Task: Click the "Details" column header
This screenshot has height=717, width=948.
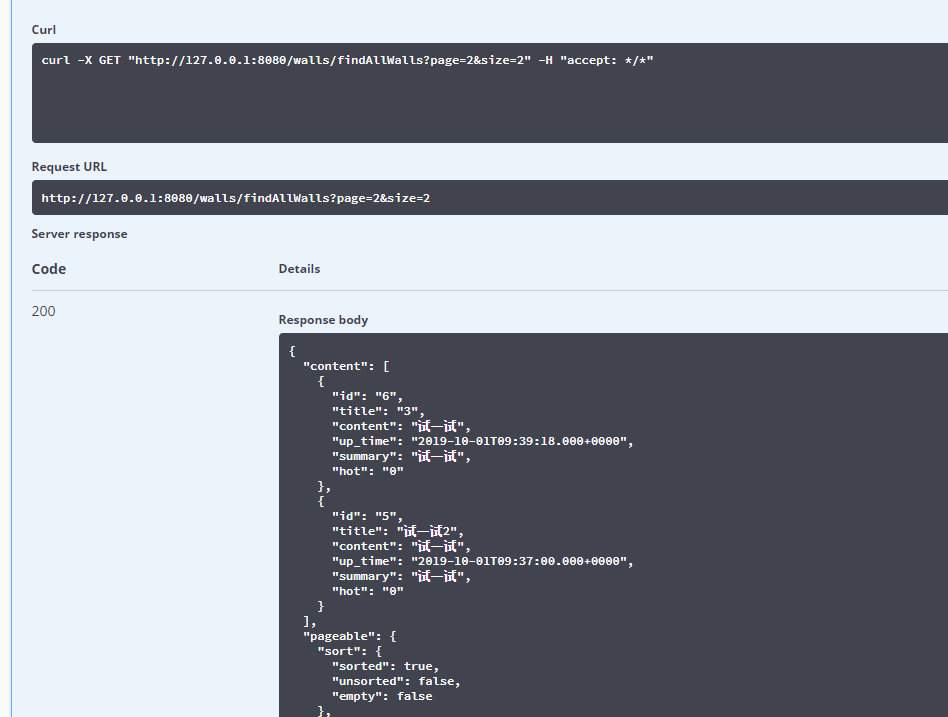Action: [x=299, y=269]
